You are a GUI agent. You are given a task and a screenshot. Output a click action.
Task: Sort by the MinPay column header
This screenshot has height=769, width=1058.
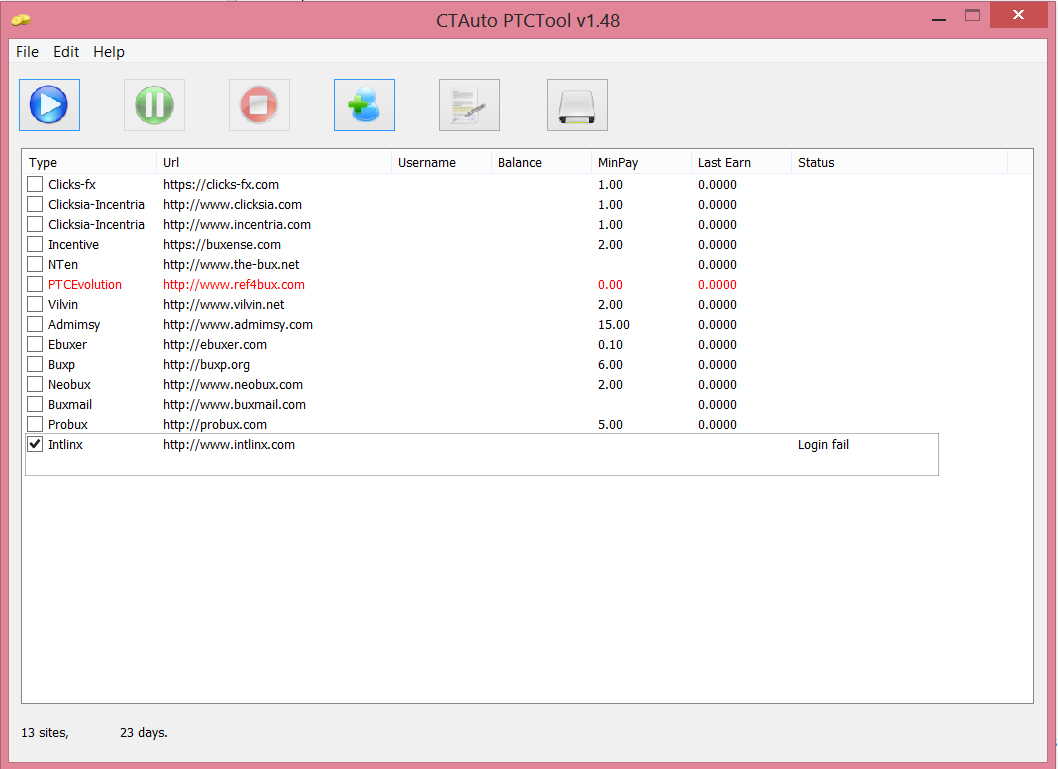tap(641, 163)
